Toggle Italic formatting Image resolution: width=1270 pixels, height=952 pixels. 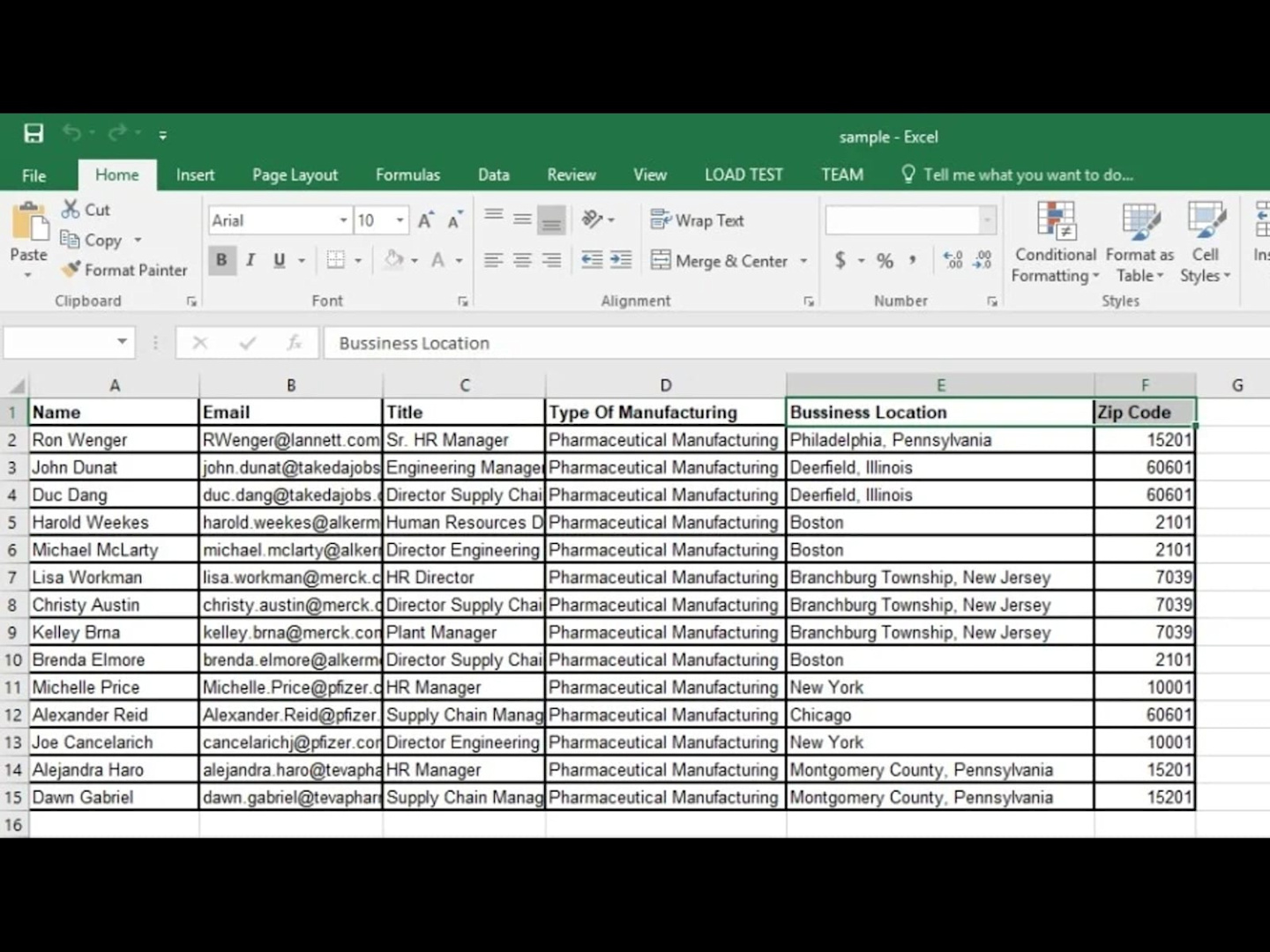[x=250, y=260]
